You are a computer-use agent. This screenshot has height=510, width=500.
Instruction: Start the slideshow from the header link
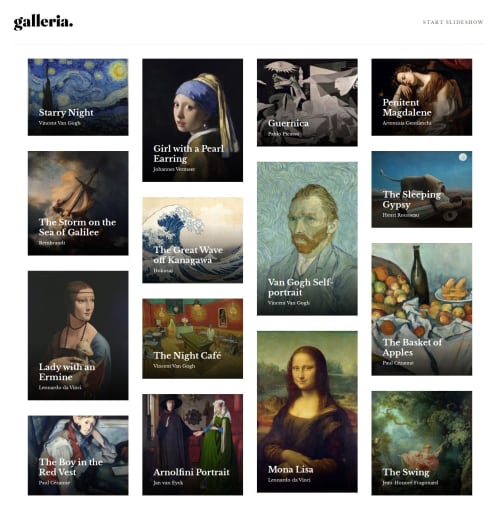pyautogui.click(x=453, y=22)
